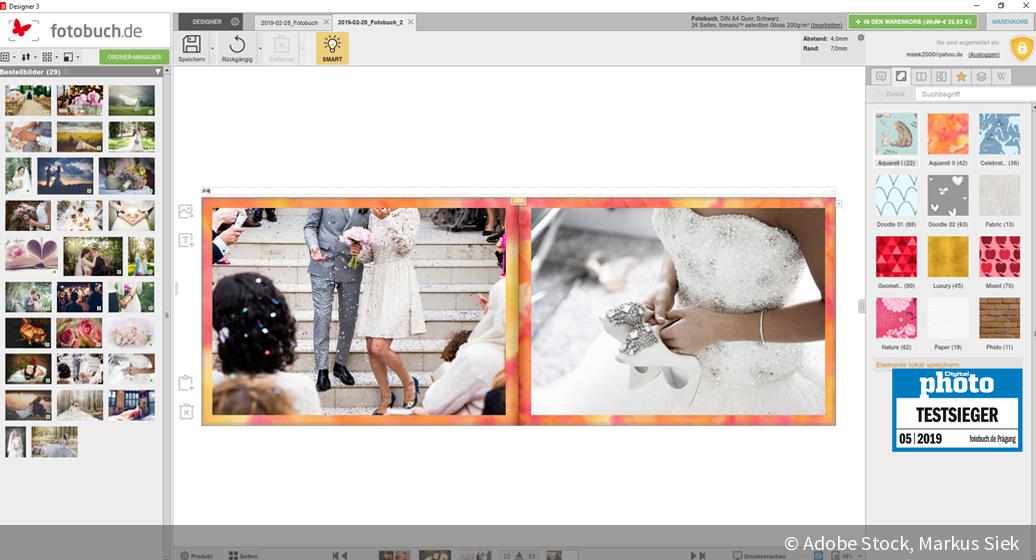Image resolution: width=1036 pixels, height=560 pixels.
Task: Open the backgrounds panel tab
Action: point(901,77)
